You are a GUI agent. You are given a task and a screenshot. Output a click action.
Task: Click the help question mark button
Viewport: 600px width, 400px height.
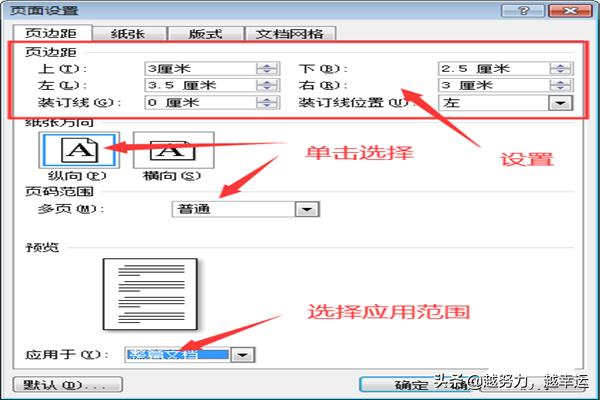click(523, 10)
